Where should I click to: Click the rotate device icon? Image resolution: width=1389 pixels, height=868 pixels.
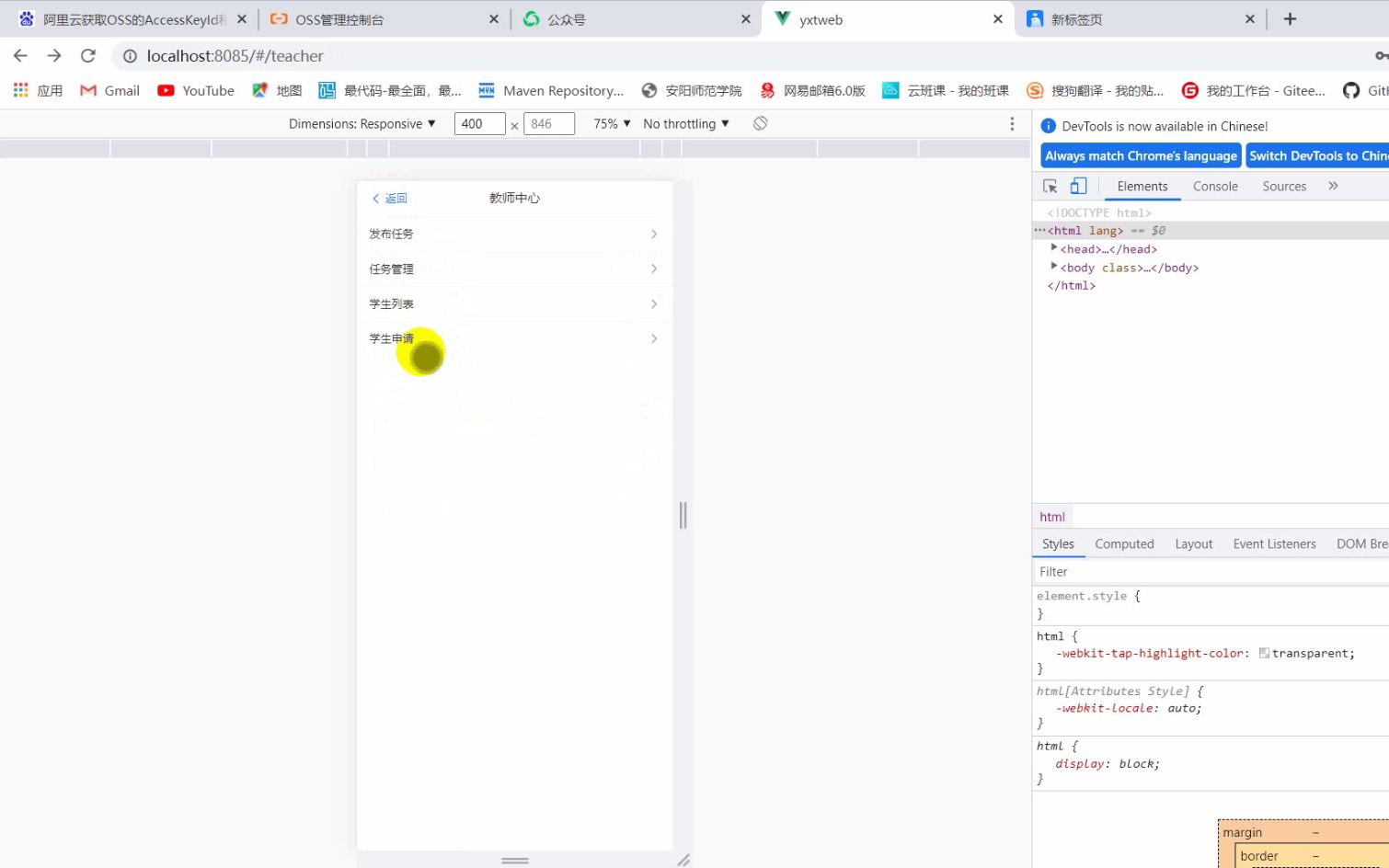point(760,123)
